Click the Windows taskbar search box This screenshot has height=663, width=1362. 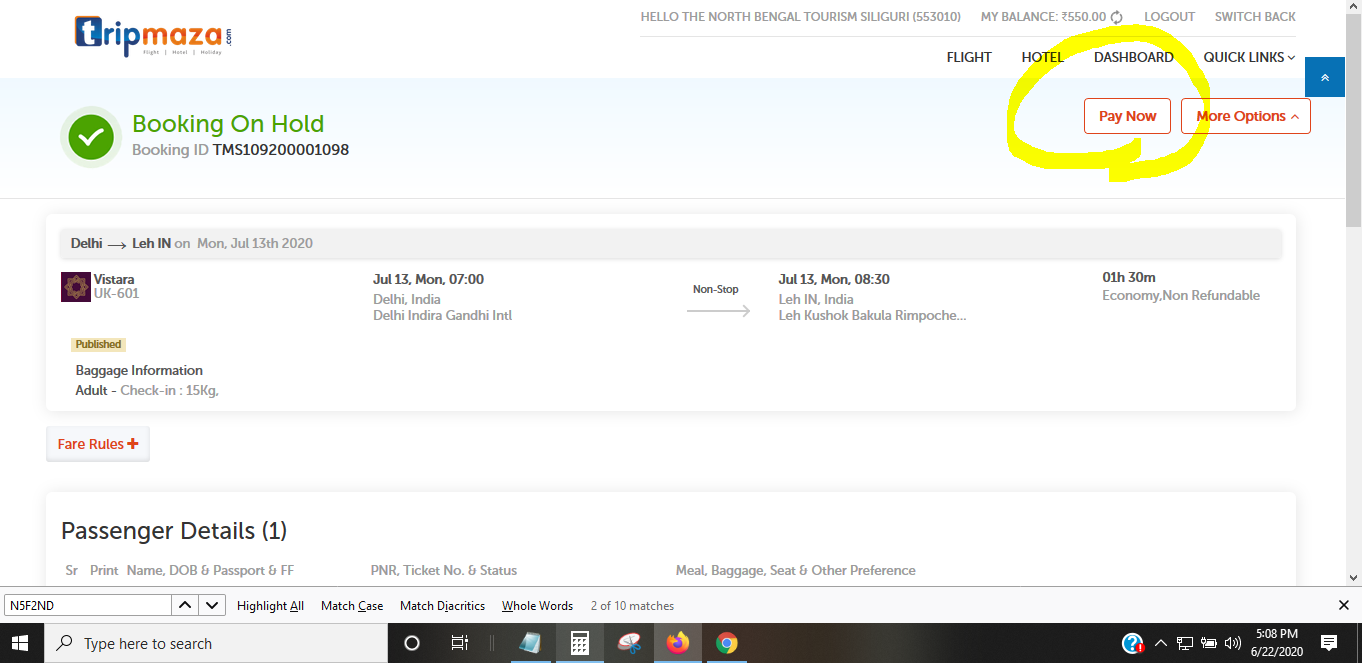[x=216, y=643]
